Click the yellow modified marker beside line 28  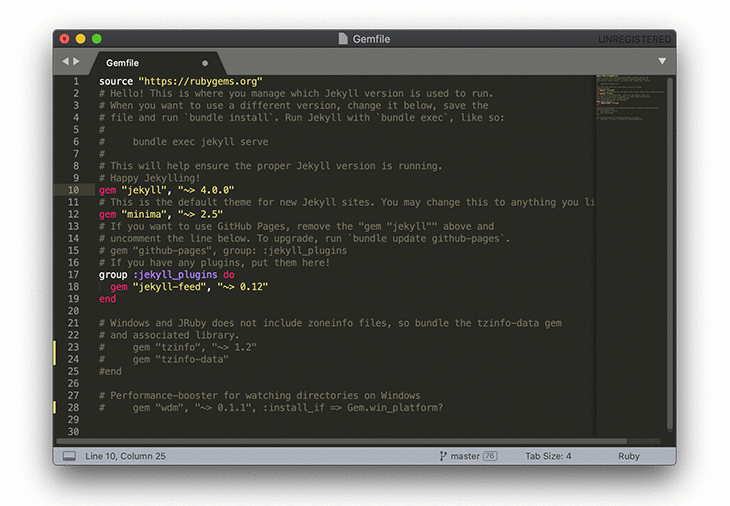55,408
